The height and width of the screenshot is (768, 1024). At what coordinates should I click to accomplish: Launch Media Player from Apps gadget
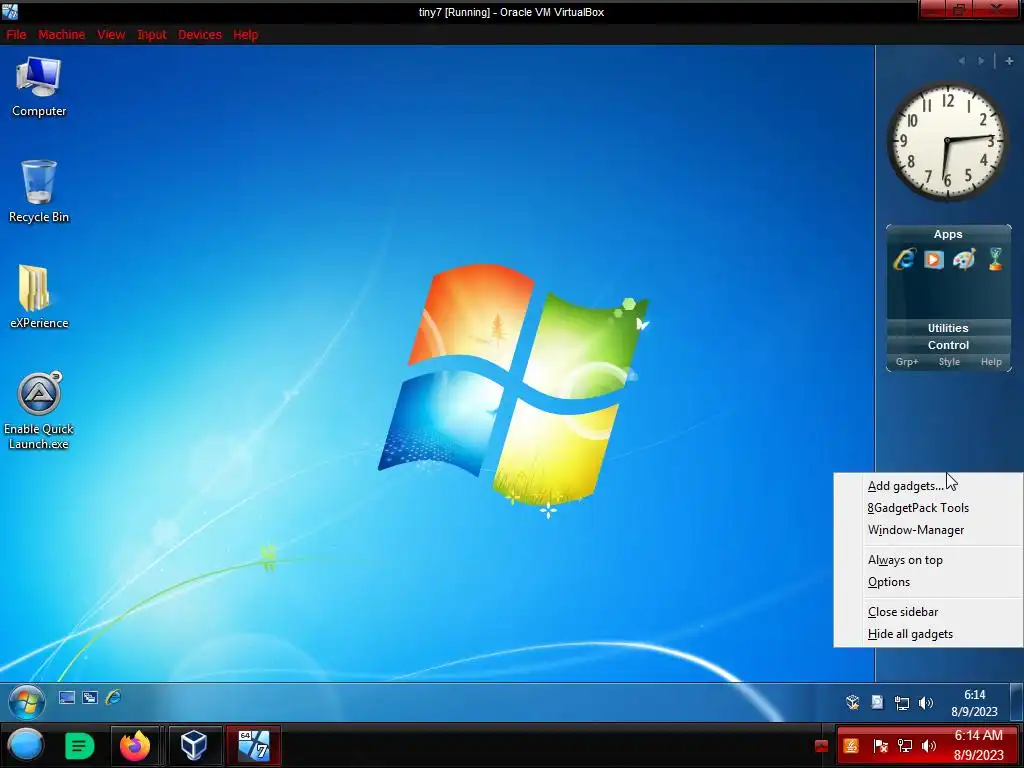pos(934,259)
